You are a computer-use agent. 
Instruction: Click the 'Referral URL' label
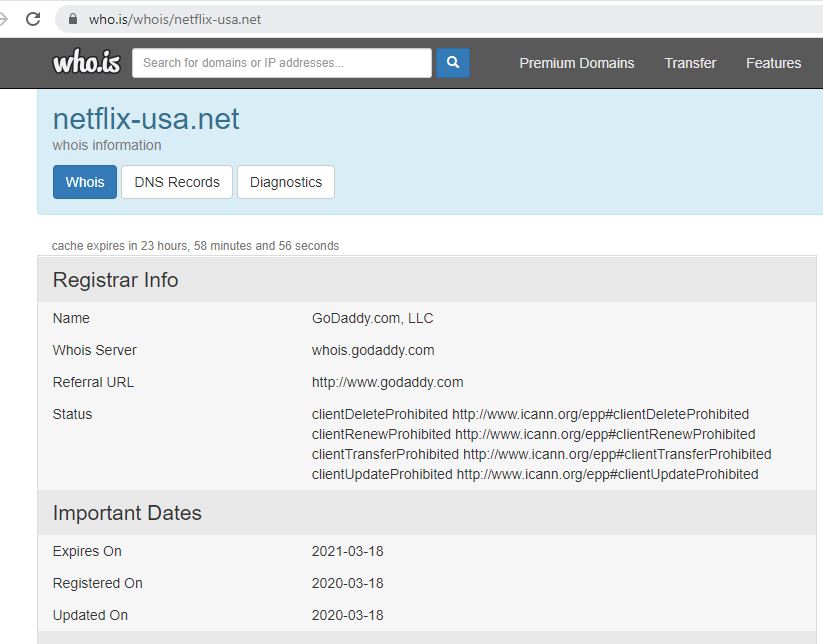93,382
